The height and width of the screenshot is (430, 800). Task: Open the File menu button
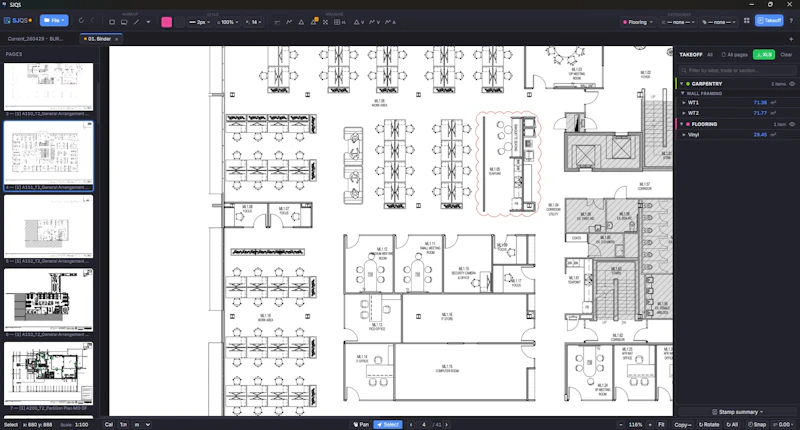[54, 20]
